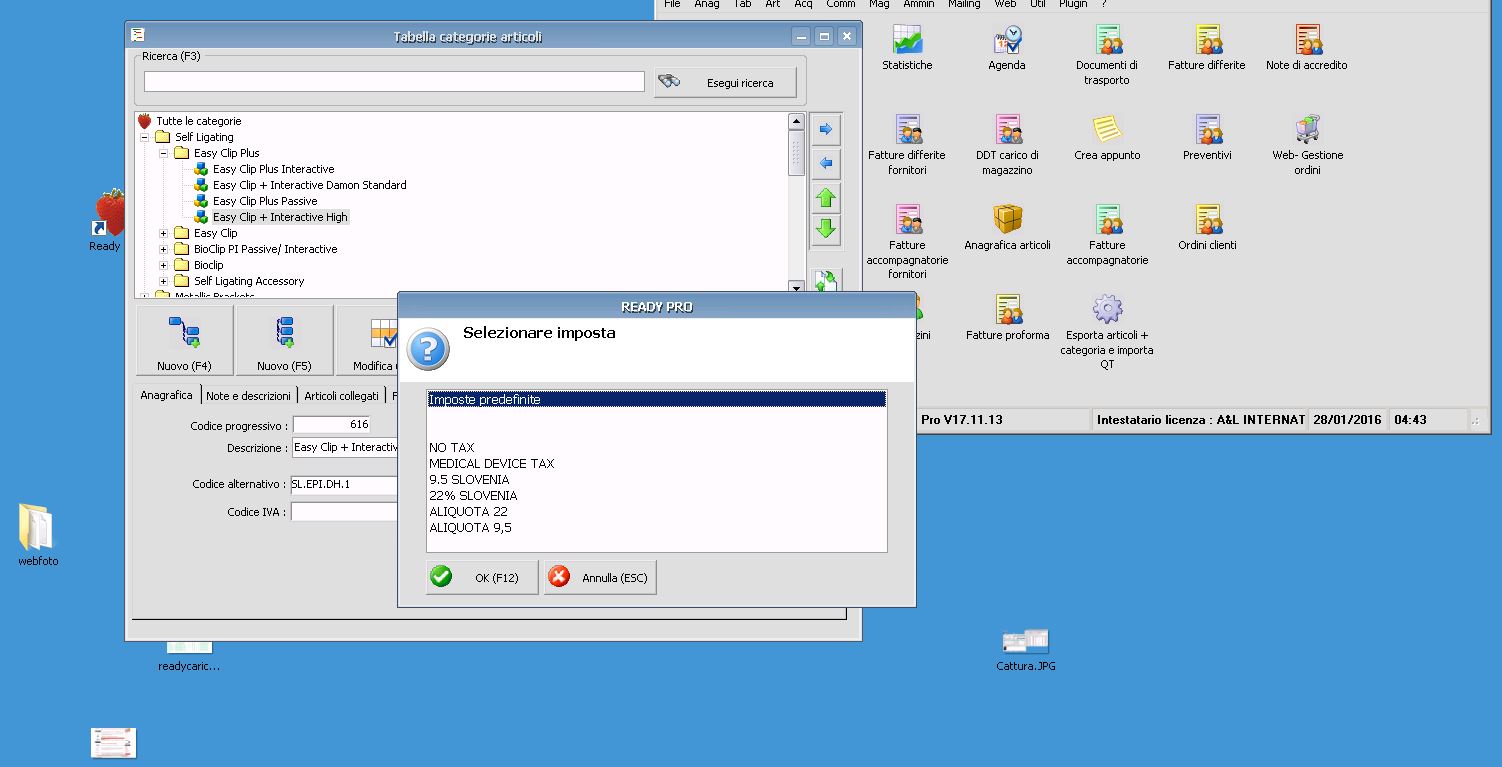Open Web- Gestione ordini
This screenshot has height=767, width=1502.
click(x=1307, y=145)
